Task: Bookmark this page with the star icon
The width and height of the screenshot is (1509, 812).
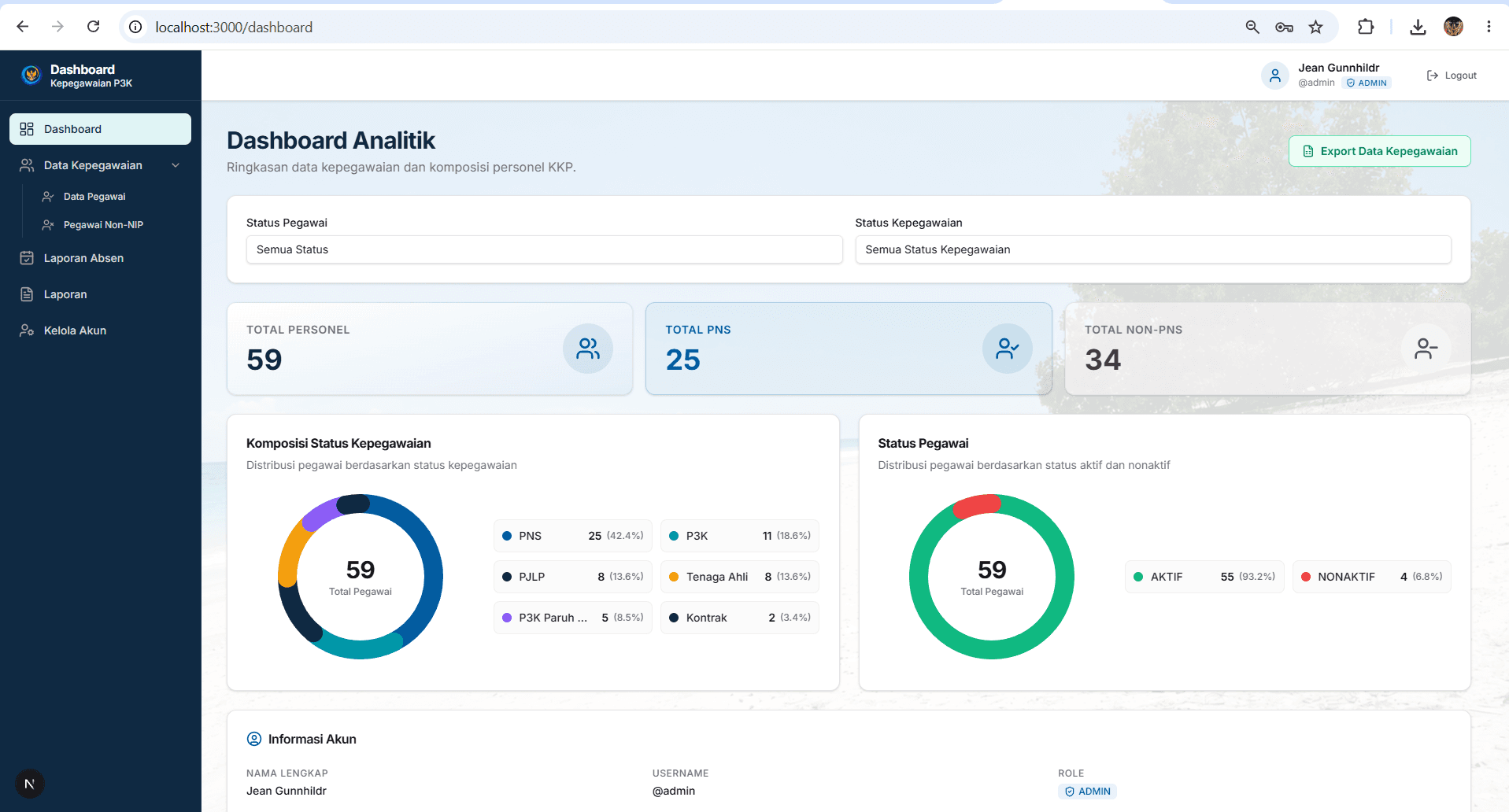Action: (1315, 27)
